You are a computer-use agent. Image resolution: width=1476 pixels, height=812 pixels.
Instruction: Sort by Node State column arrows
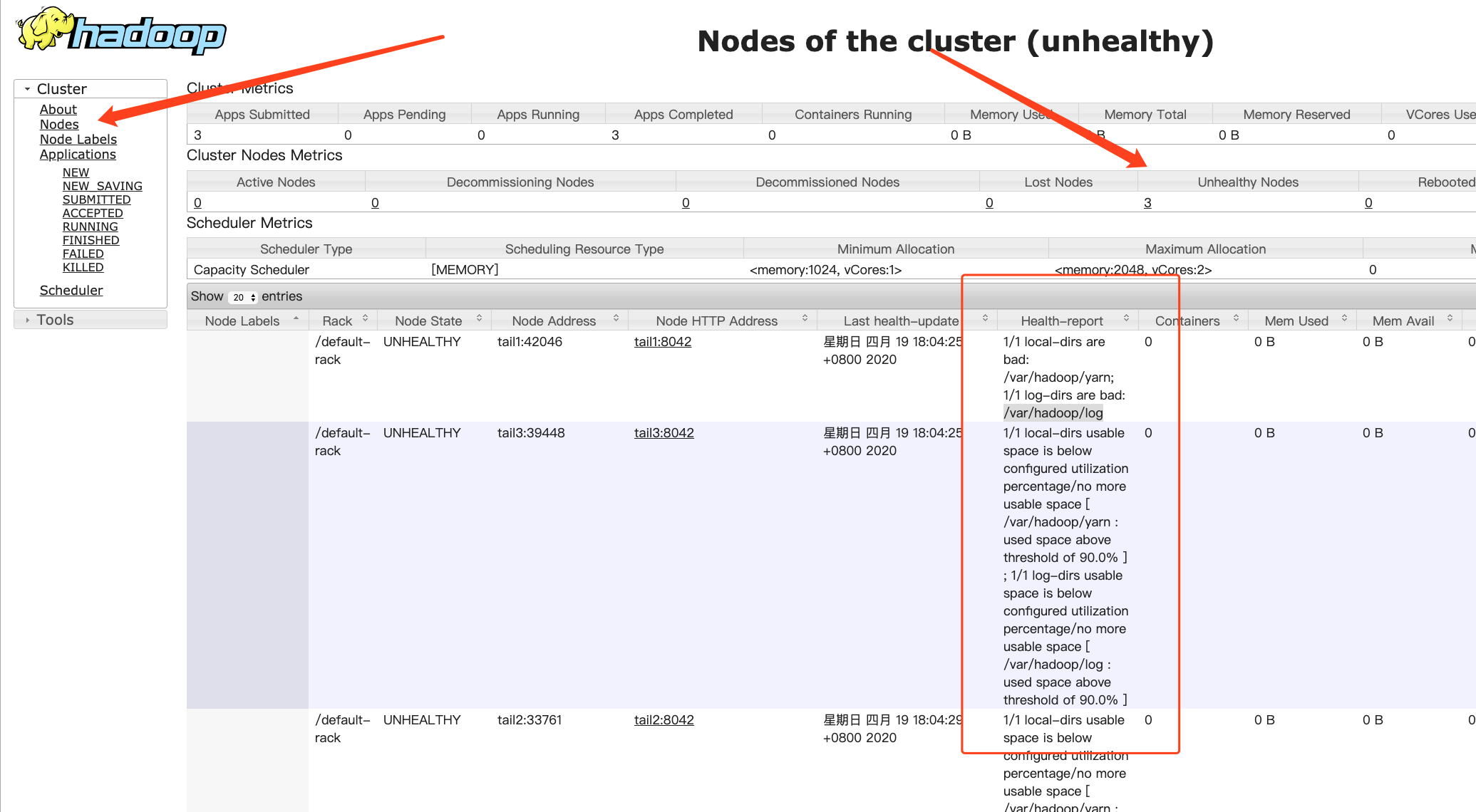[479, 318]
